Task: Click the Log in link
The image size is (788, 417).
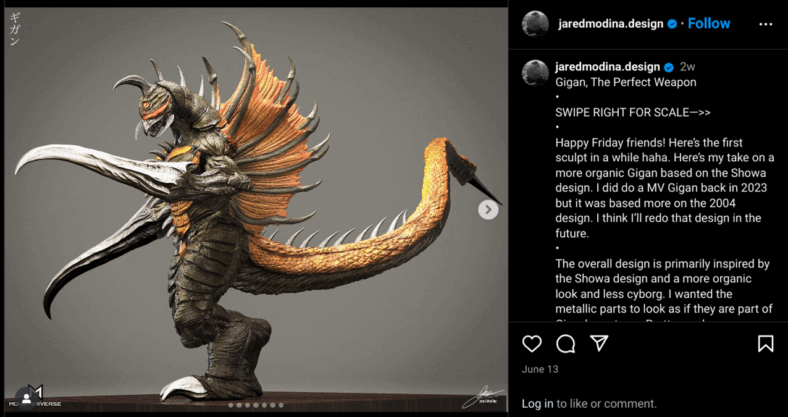Action: click(537, 403)
